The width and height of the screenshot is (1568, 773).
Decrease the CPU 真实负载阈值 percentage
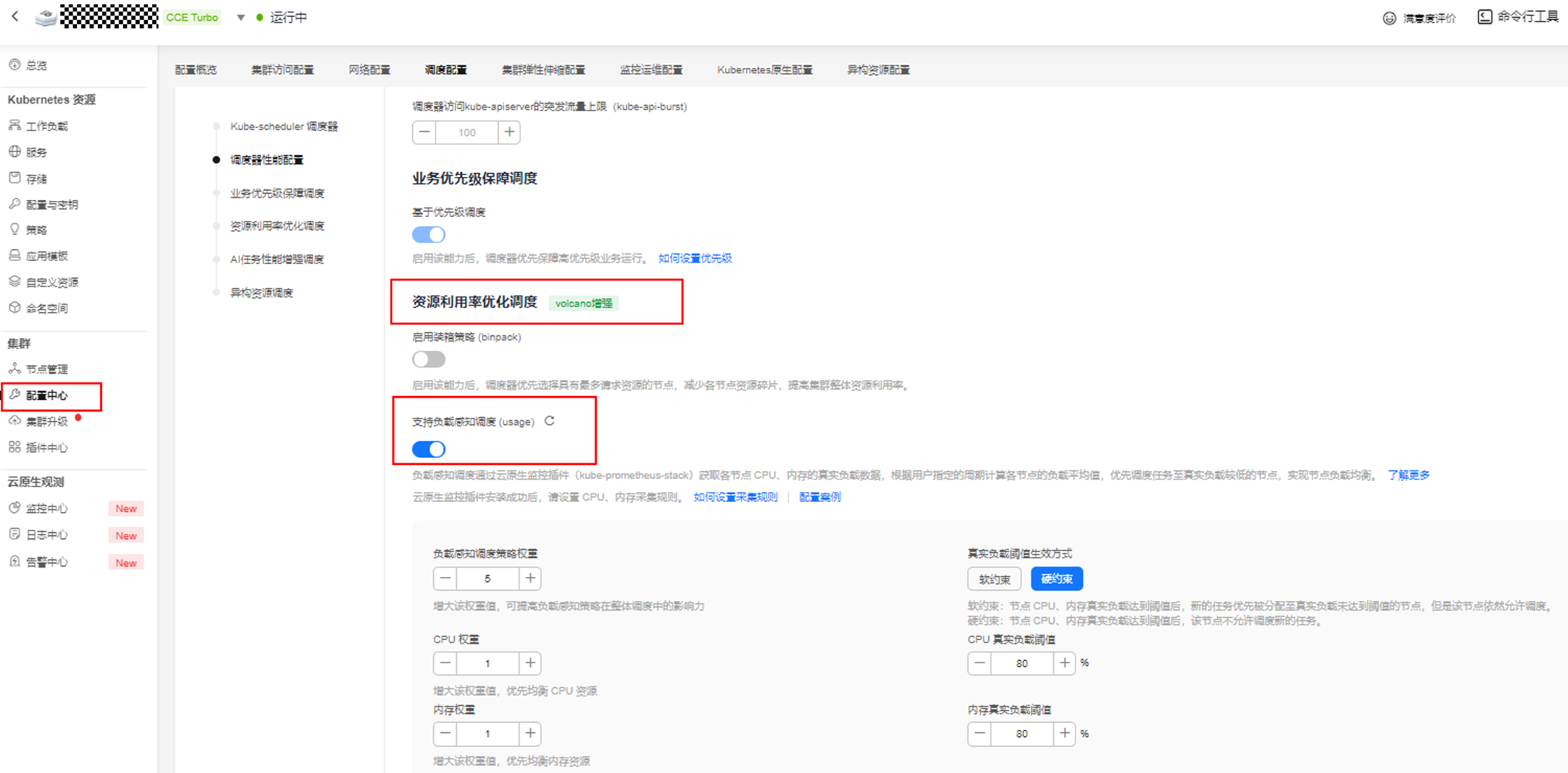tap(980, 663)
